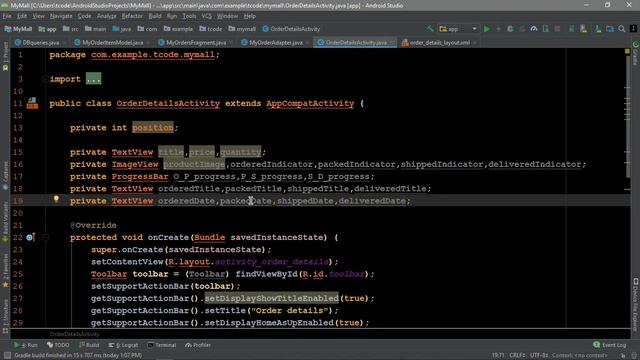
Task: Open the Build Variants side panel
Action: point(5,222)
